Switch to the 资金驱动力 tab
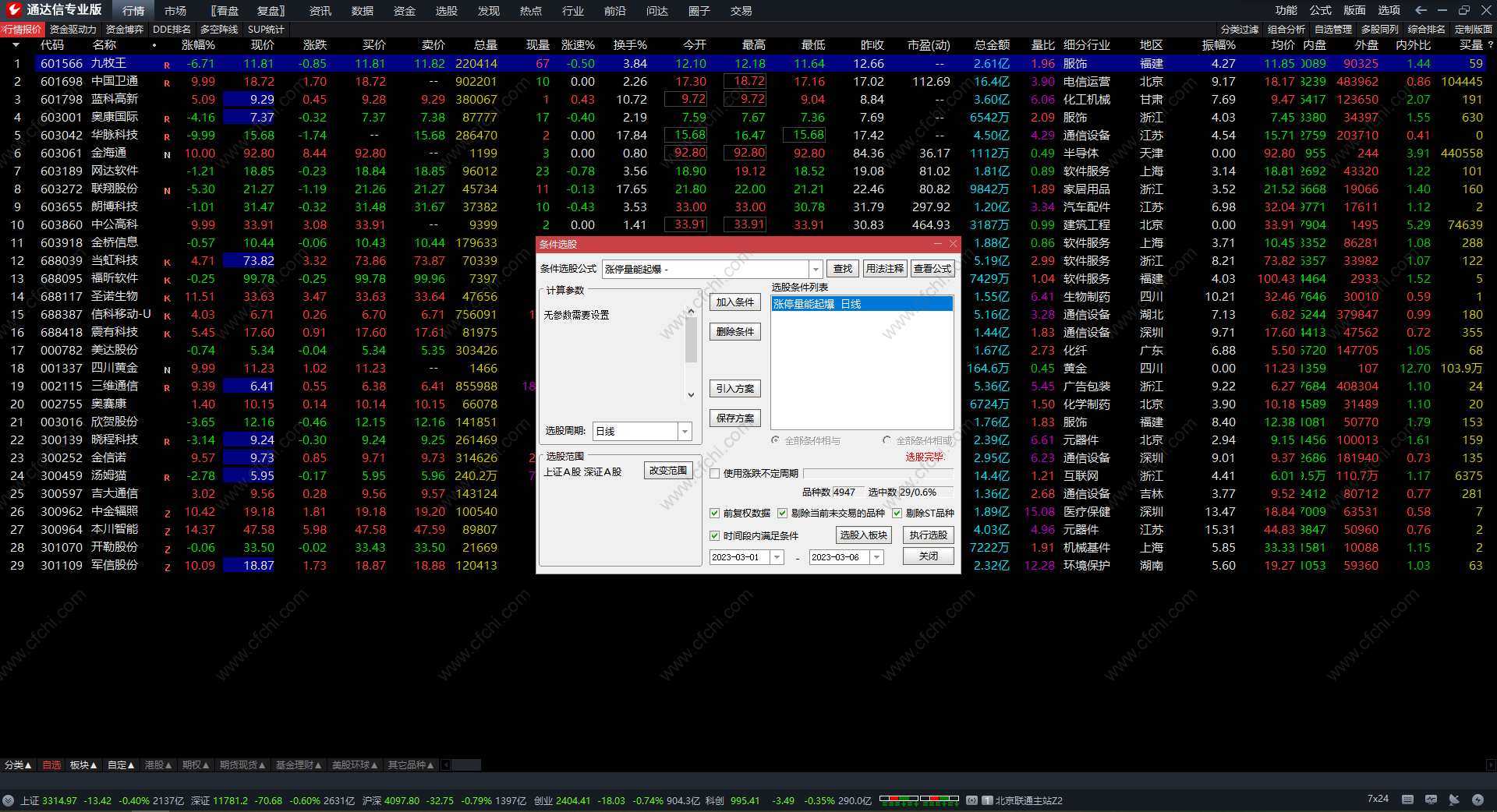1497x812 pixels. pos(73,30)
